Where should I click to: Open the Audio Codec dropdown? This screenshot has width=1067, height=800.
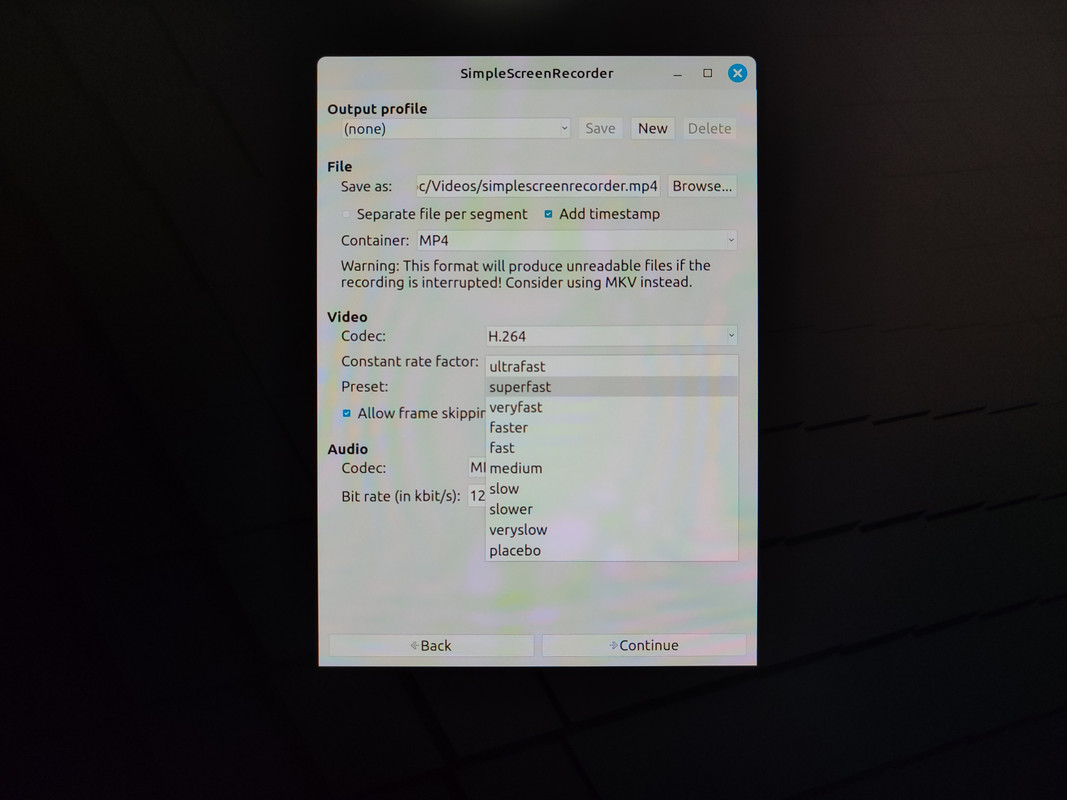(477, 467)
